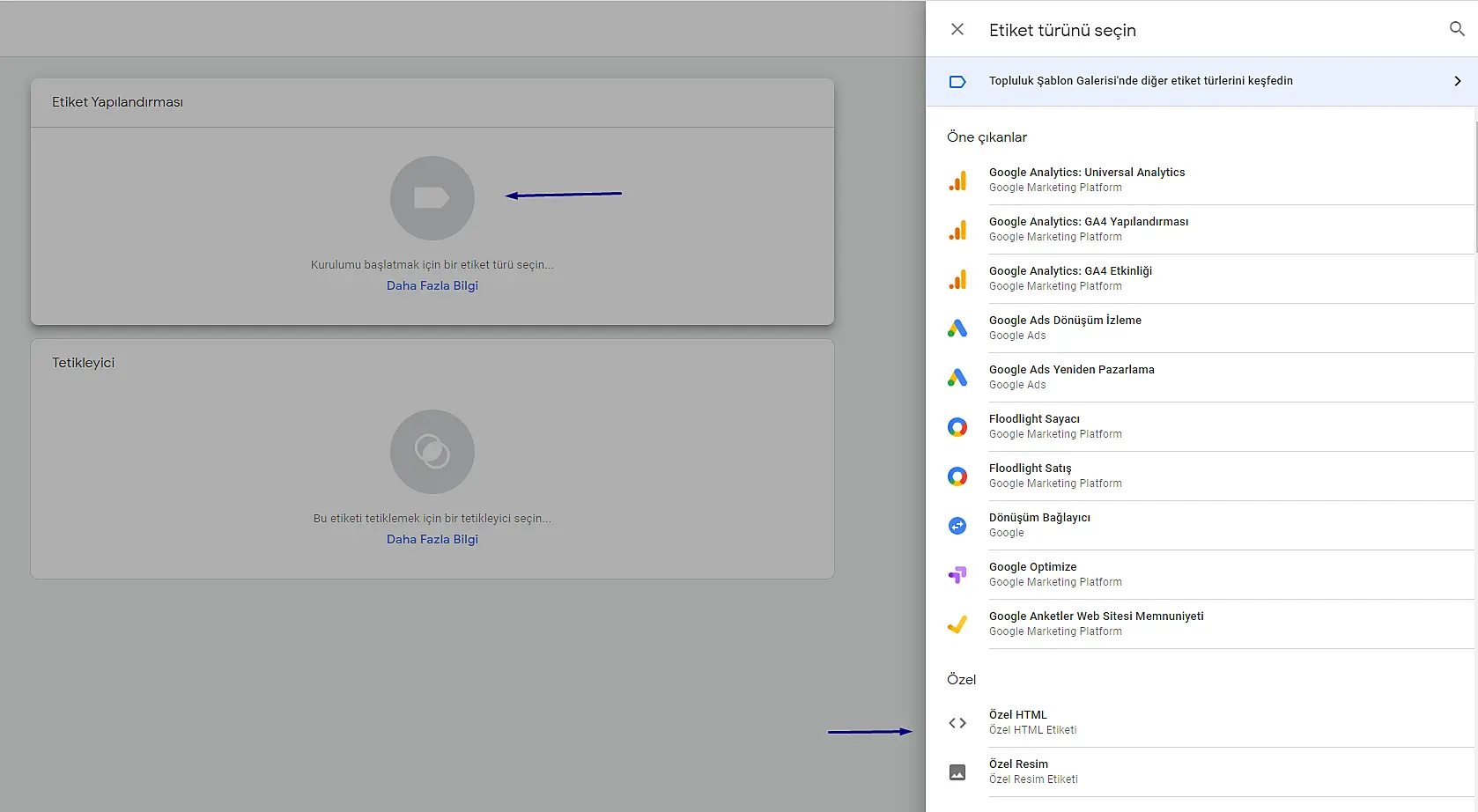Viewport: 1478px width, 812px height.
Task: Click the Özel HTML code brackets icon
Action: coord(957,723)
